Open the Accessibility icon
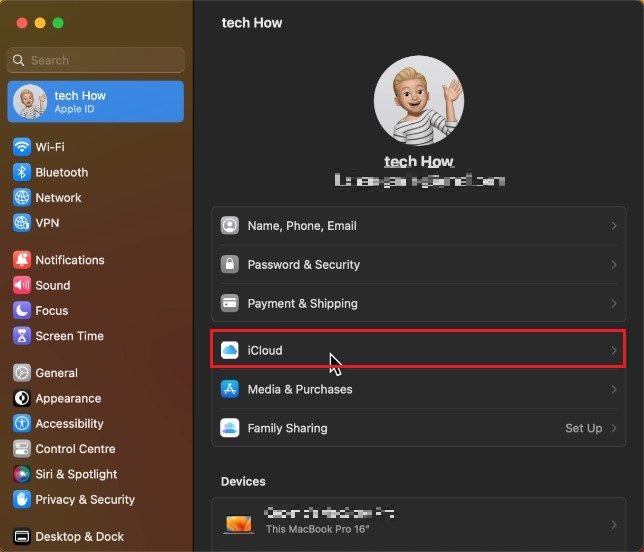 coord(22,423)
